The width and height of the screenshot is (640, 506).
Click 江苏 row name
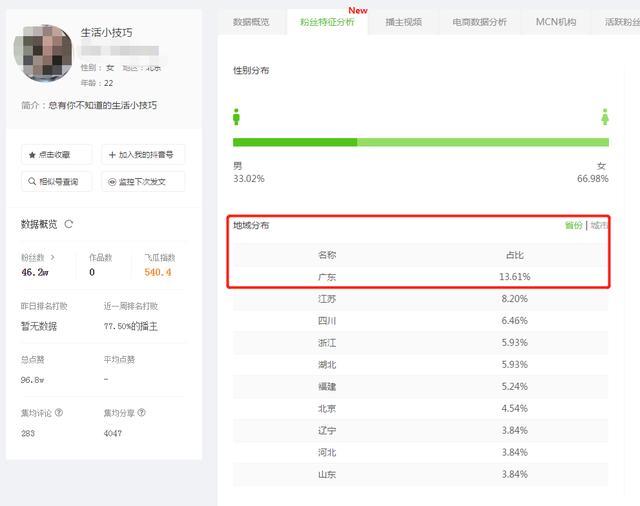click(327, 299)
